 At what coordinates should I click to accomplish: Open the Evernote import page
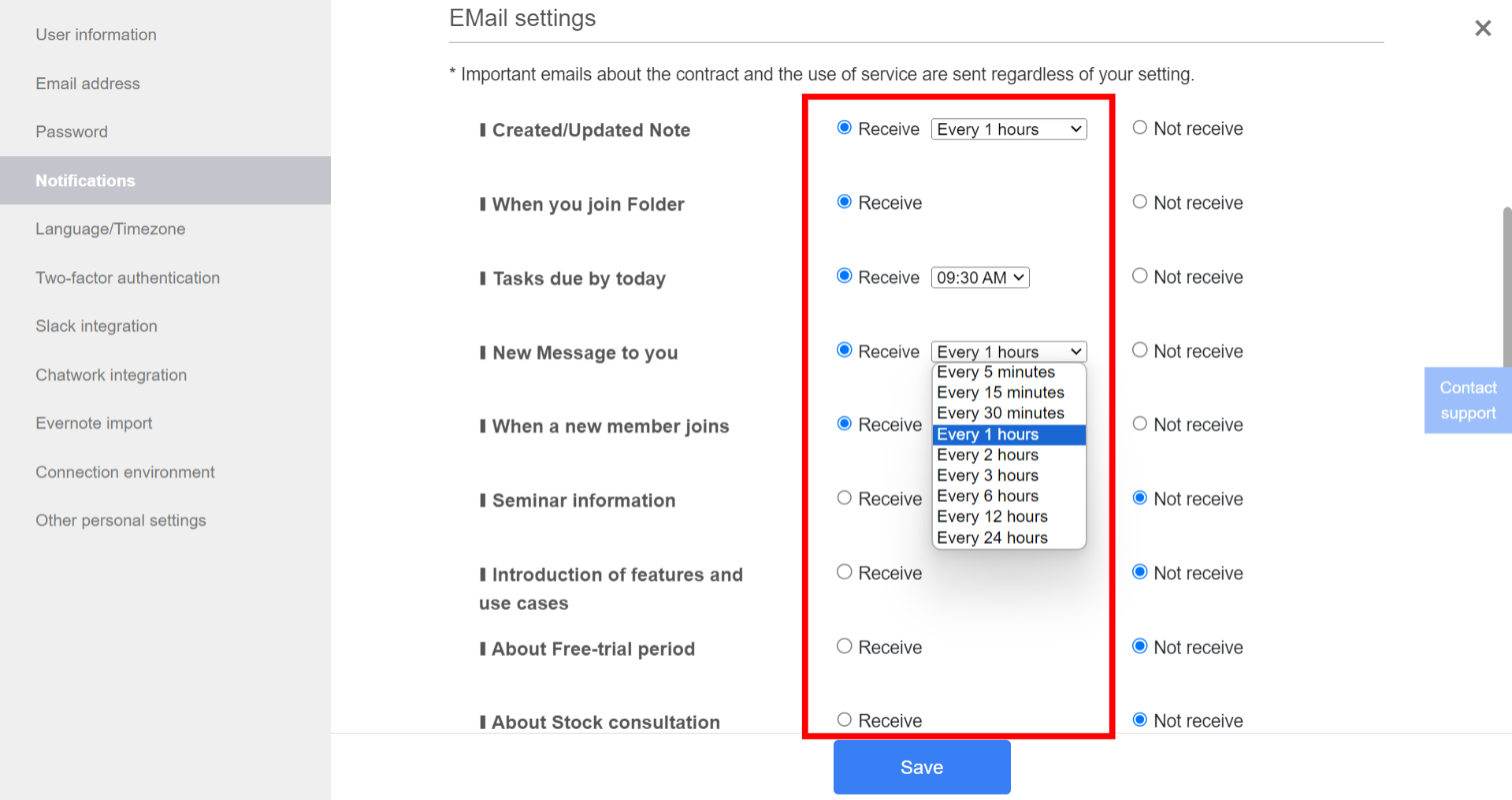pyautogui.click(x=93, y=422)
